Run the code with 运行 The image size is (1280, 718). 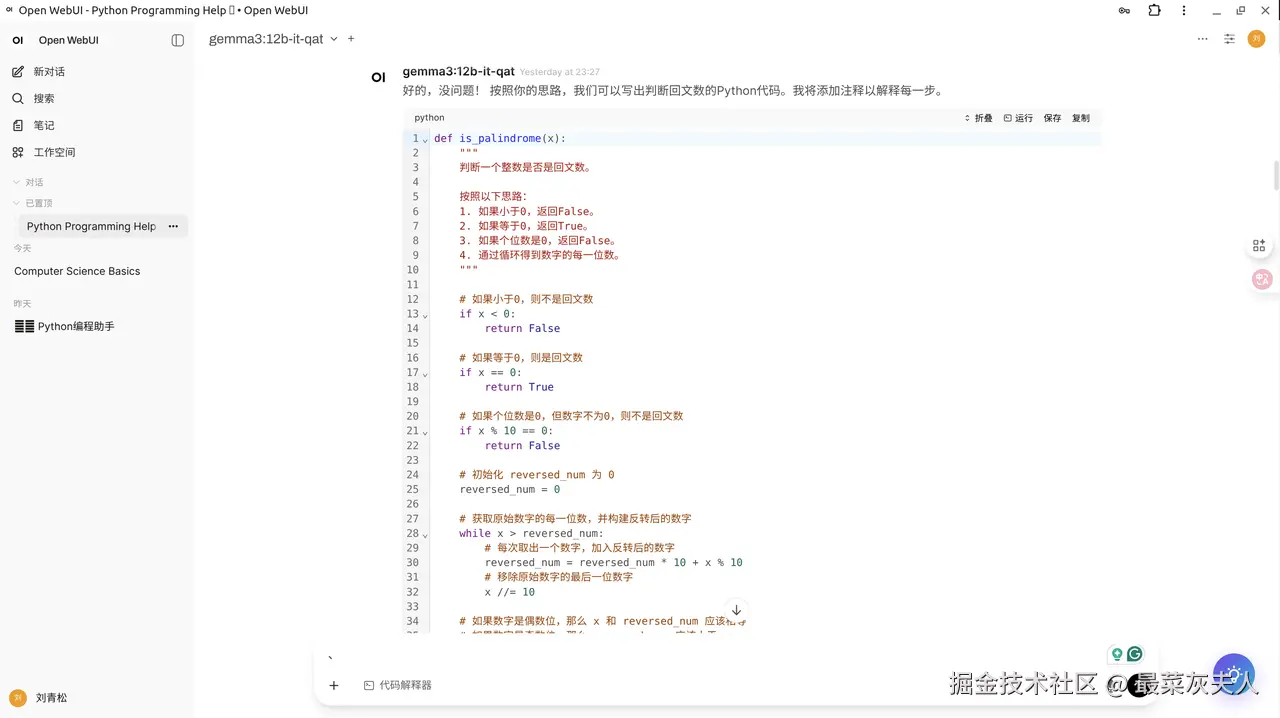click(x=1018, y=118)
